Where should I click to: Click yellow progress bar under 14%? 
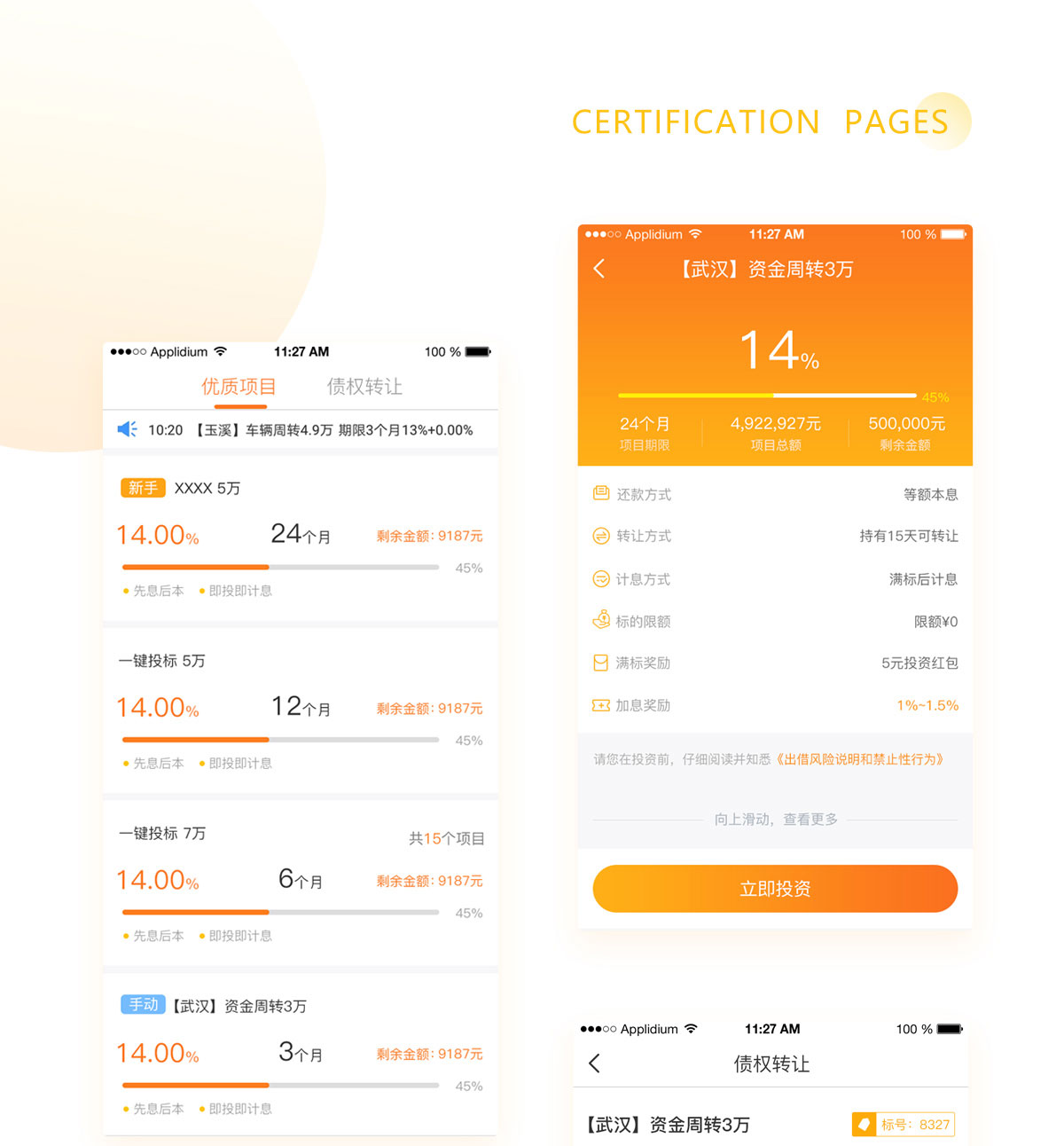[767, 396]
